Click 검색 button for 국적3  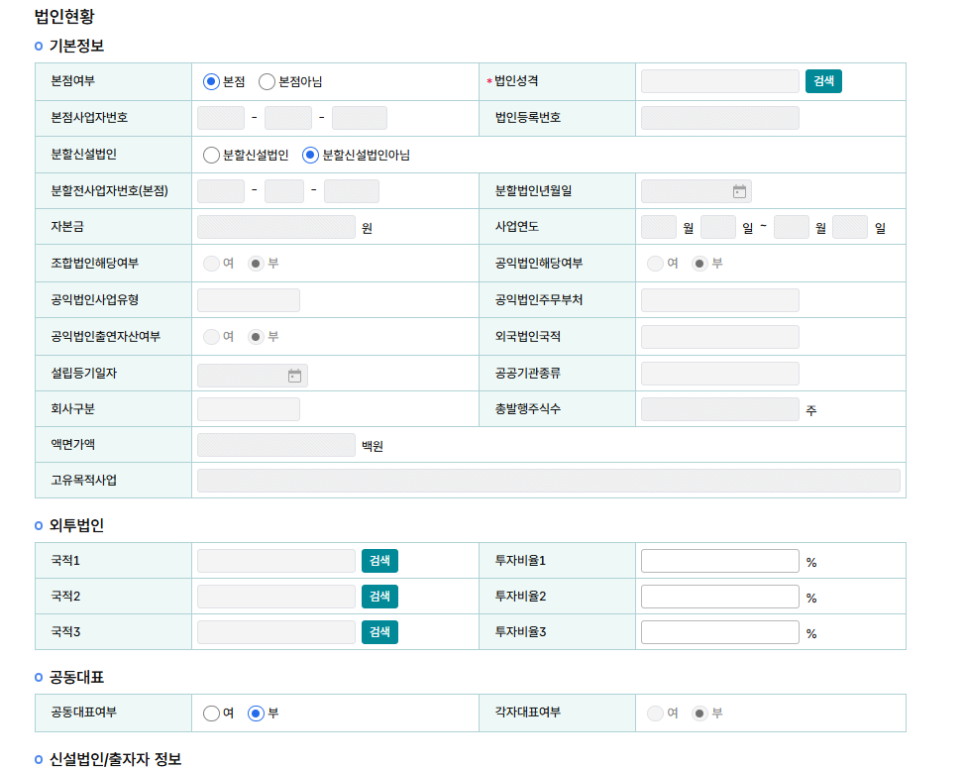click(380, 632)
